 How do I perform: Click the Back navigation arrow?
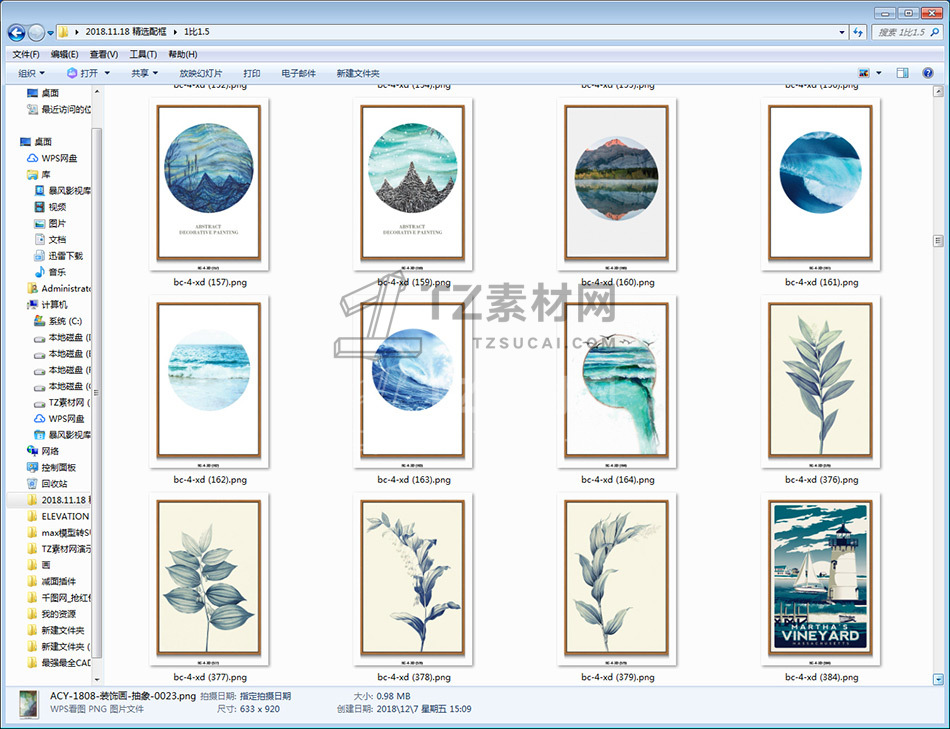click(x=16, y=32)
